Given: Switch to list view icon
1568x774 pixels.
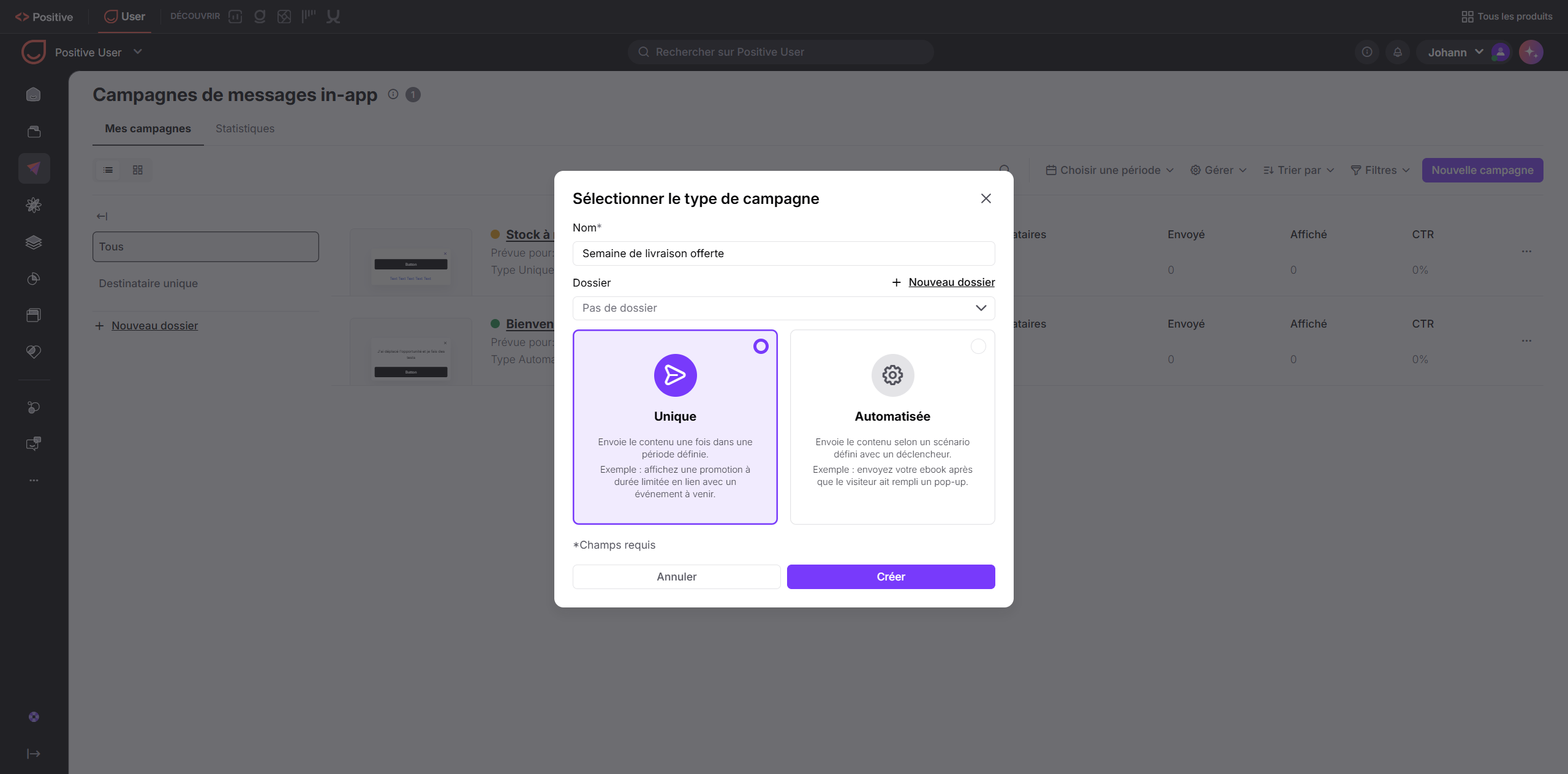Looking at the screenshot, I should tap(108, 170).
